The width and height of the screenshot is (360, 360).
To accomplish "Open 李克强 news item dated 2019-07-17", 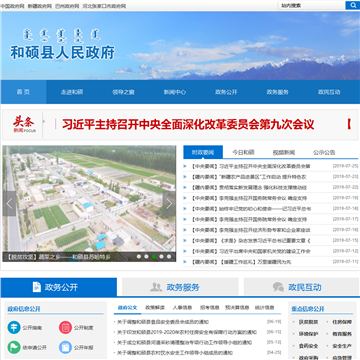I will (x=249, y=219).
